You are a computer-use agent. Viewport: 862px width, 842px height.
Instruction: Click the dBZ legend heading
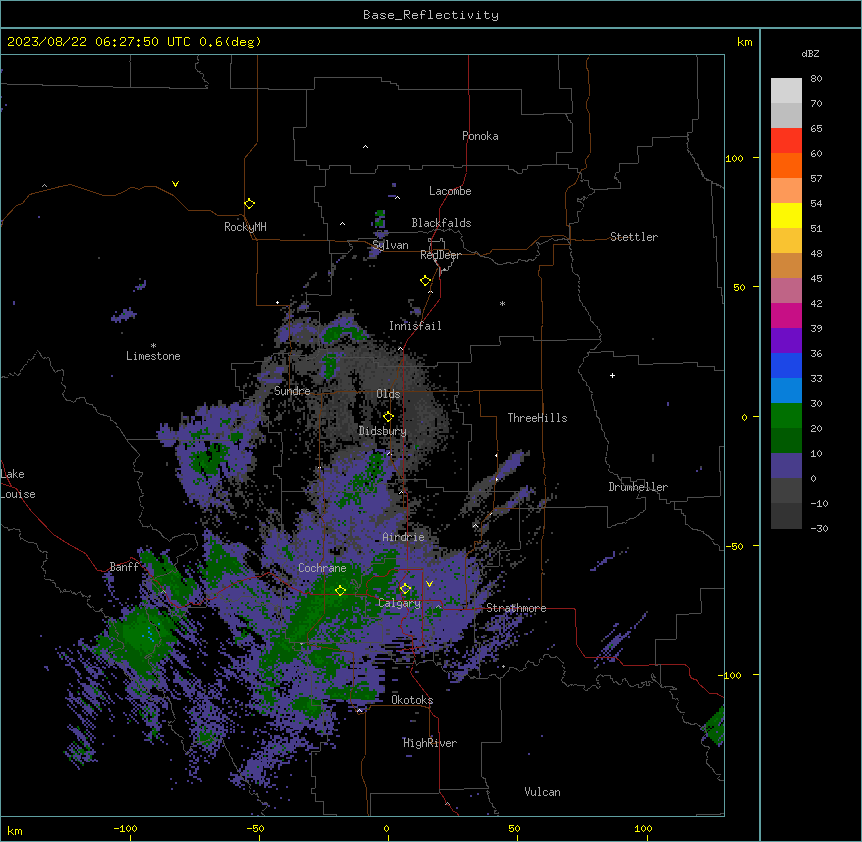[x=810, y=53]
